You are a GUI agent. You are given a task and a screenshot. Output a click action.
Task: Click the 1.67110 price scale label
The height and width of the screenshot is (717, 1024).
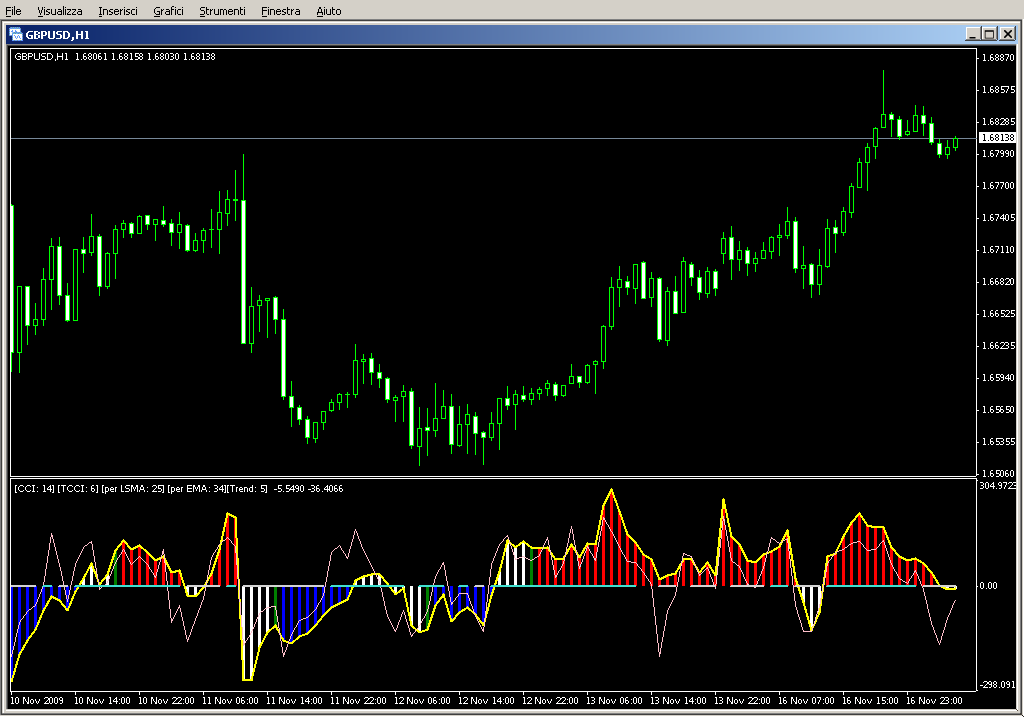(x=999, y=249)
